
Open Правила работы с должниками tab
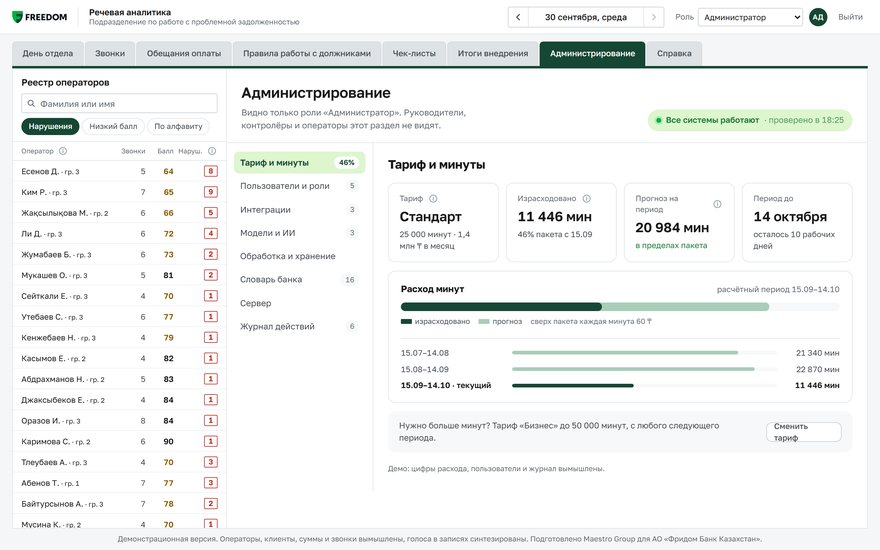pyautogui.click(x=307, y=54)
